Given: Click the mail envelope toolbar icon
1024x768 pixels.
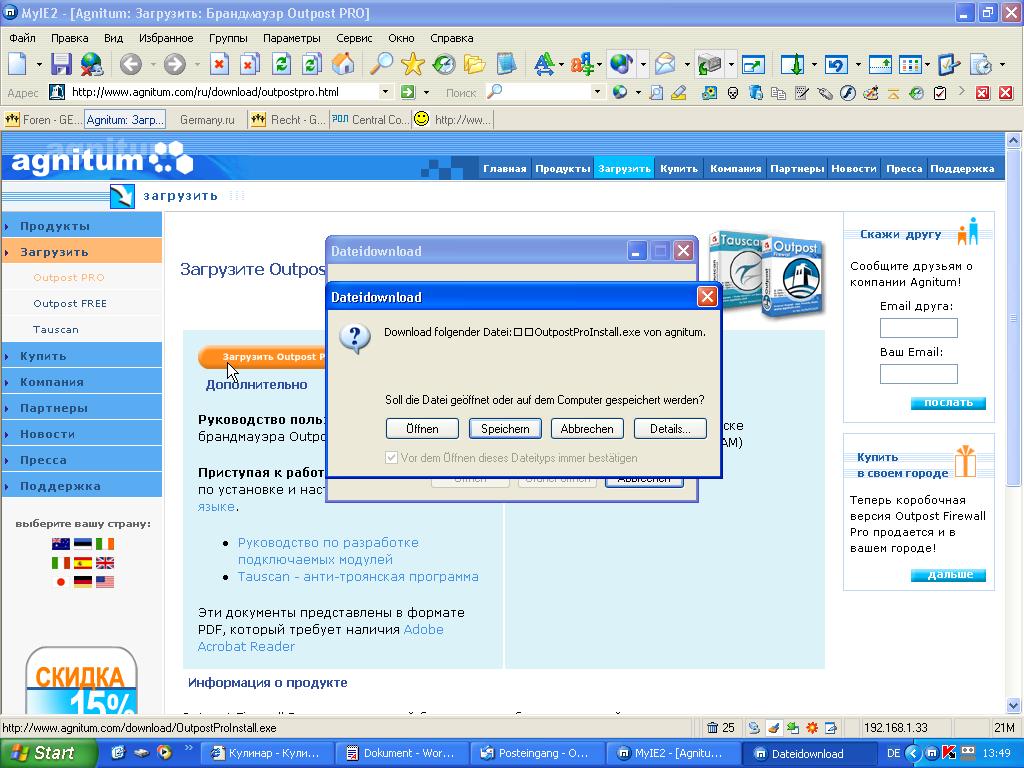Looking at the screenshot, I should 665,64.
